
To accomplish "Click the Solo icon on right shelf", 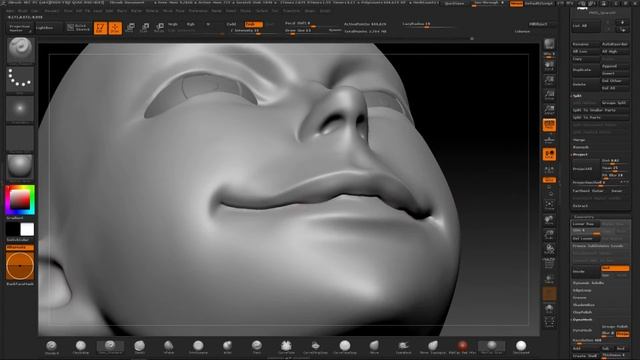I will 549,309.
